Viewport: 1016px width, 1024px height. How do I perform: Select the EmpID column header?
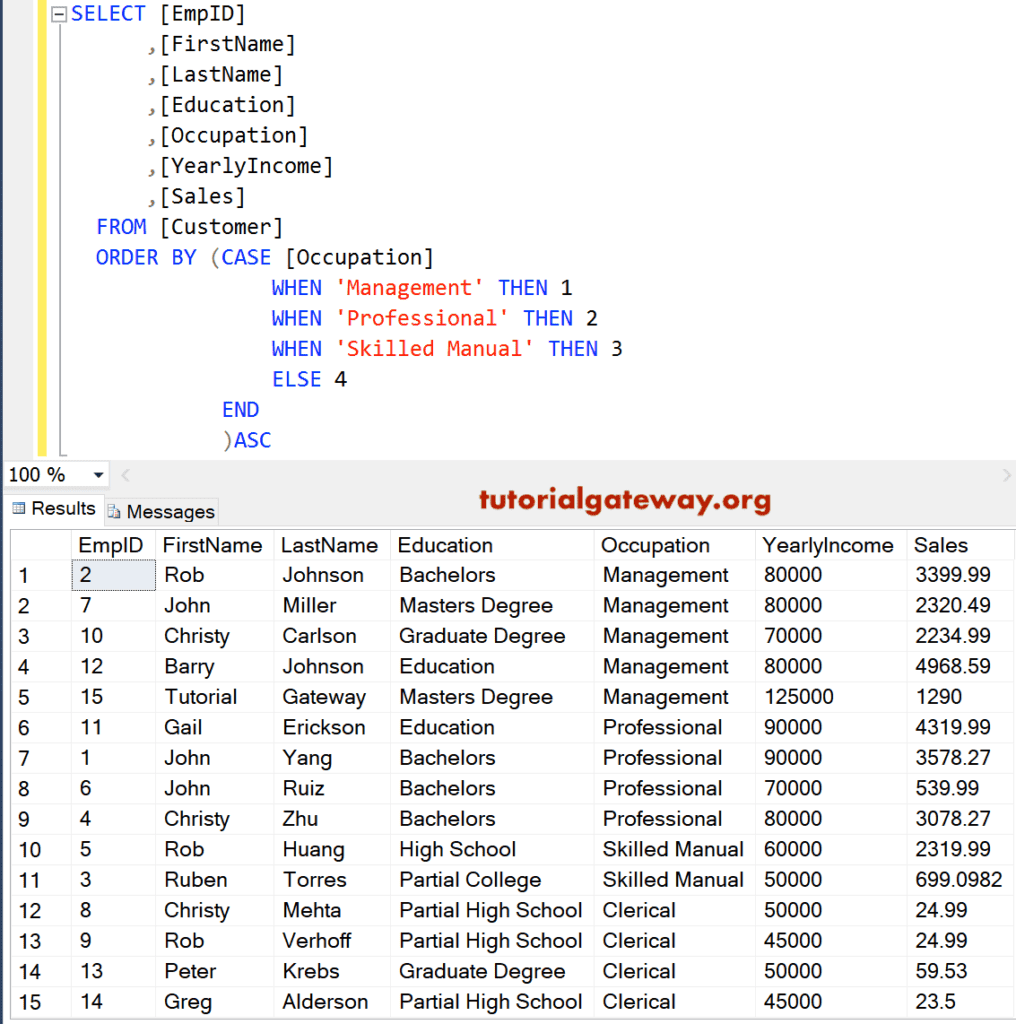click(111, 545)
